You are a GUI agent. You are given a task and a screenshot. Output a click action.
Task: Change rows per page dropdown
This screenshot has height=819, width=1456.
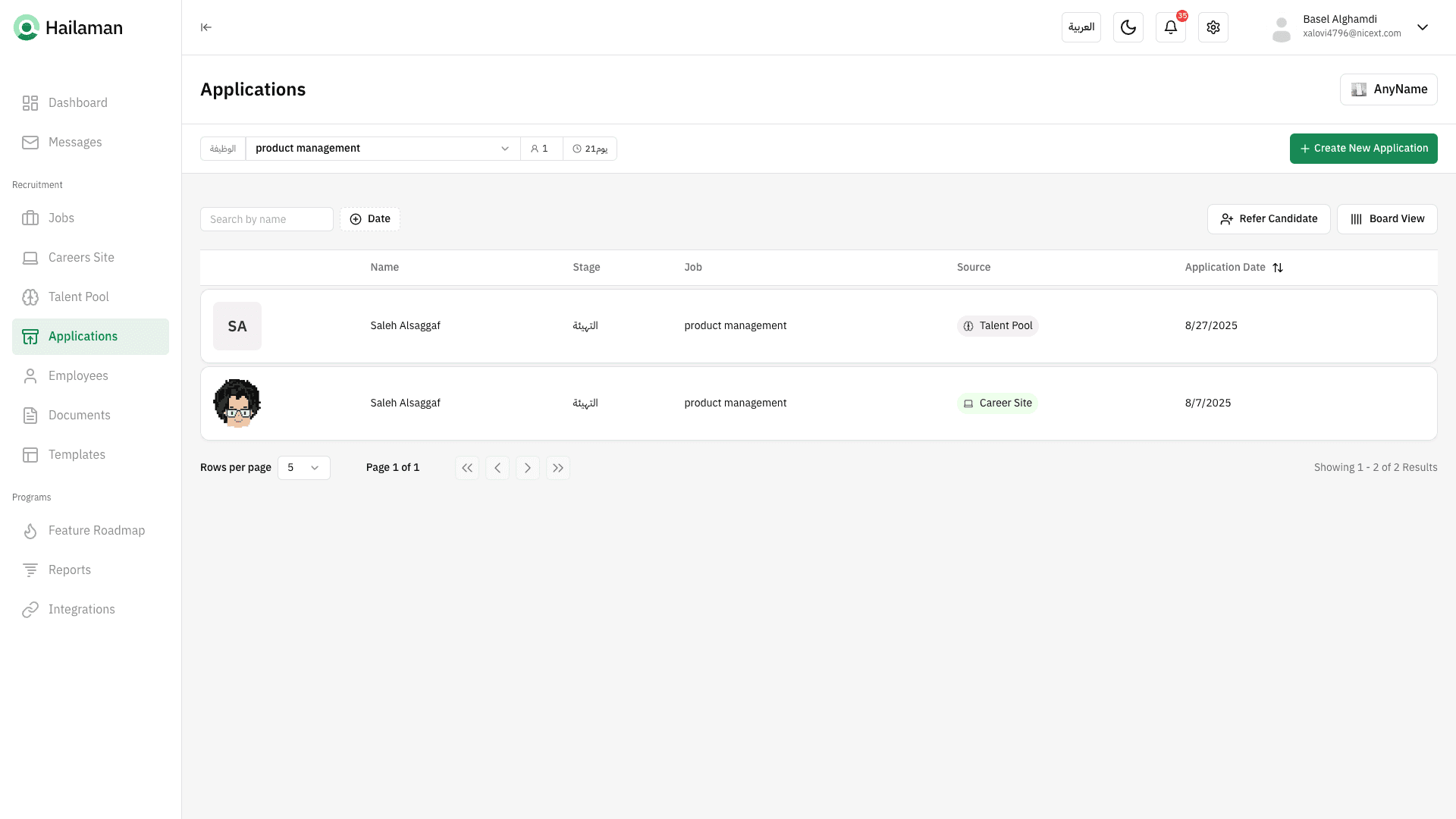[x=303, y=468]
